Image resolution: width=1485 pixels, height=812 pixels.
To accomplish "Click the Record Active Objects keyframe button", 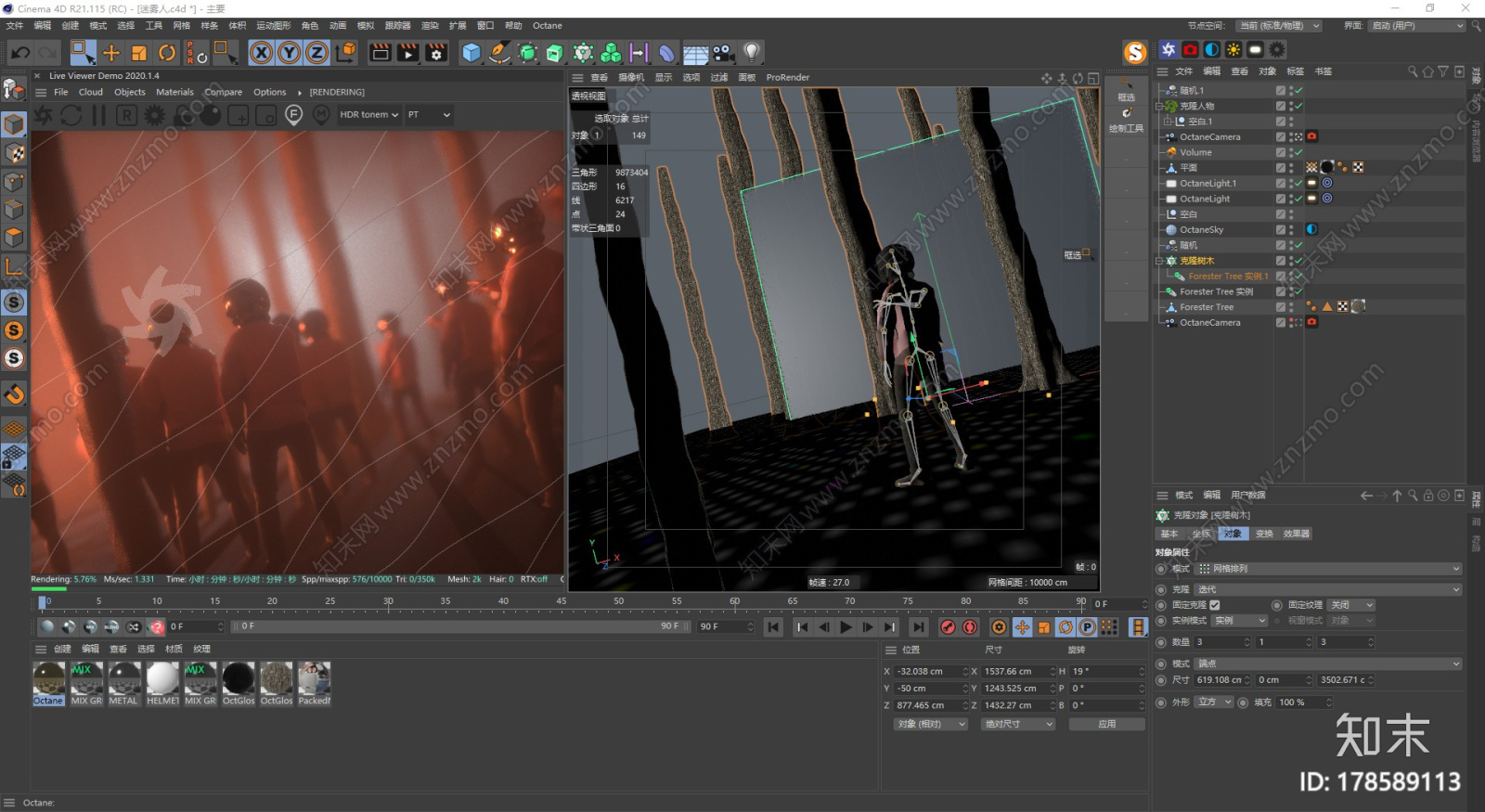I will [x=948, y=627].
